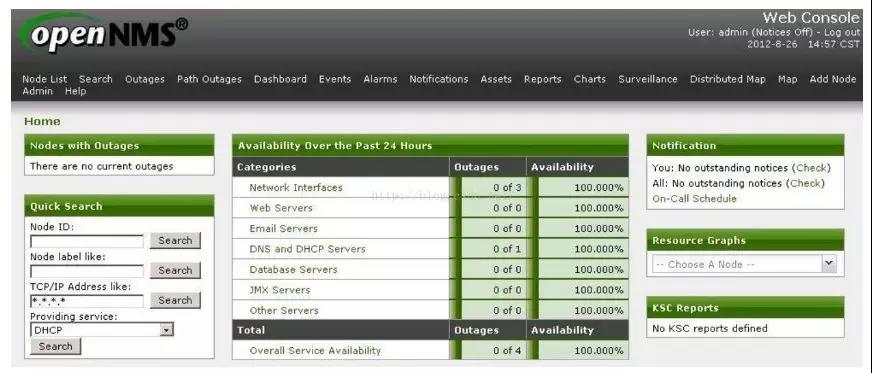
Task: Click 'There are no current outages' text
Action: tap(101, 166)
